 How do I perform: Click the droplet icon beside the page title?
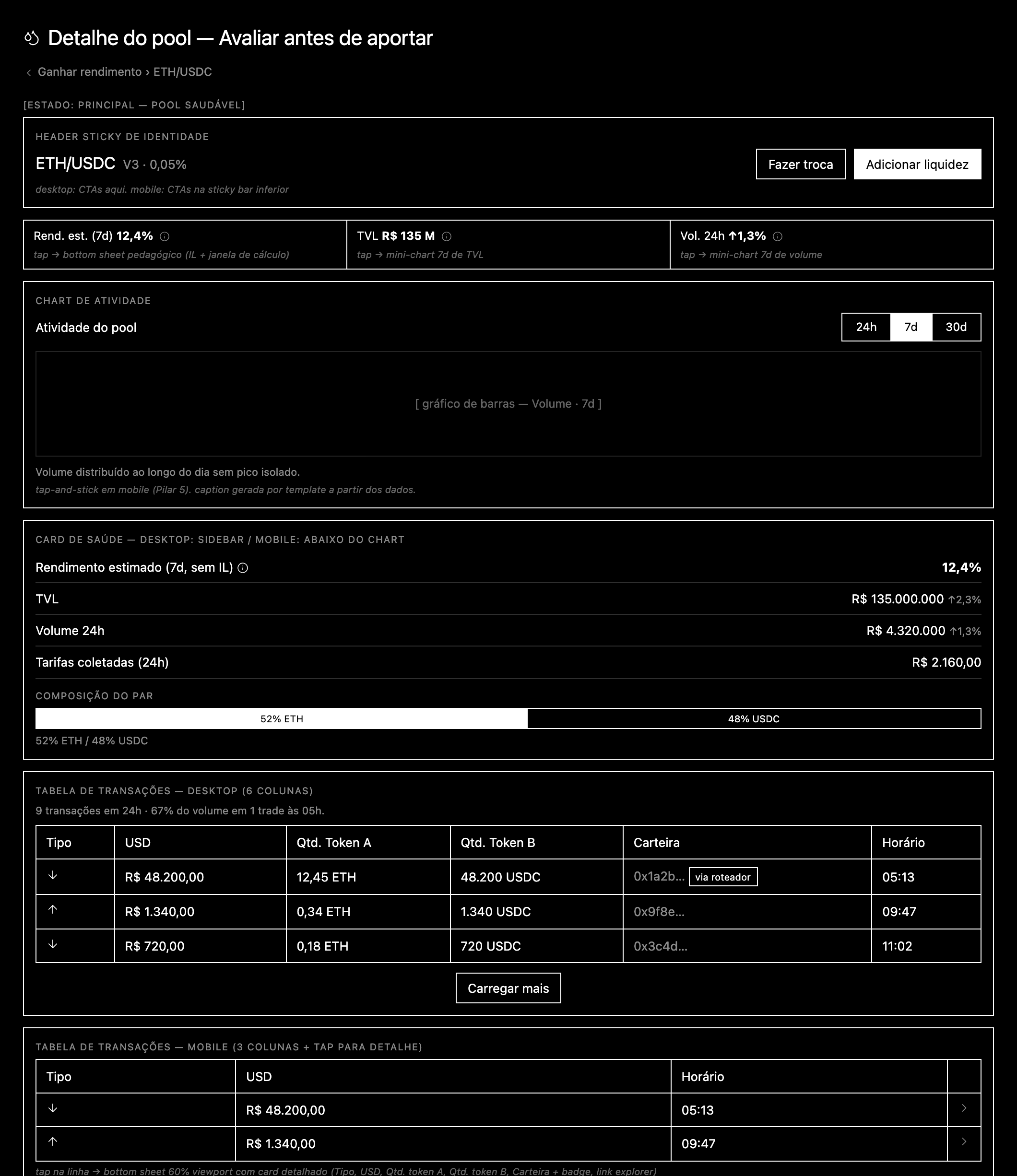32,38
